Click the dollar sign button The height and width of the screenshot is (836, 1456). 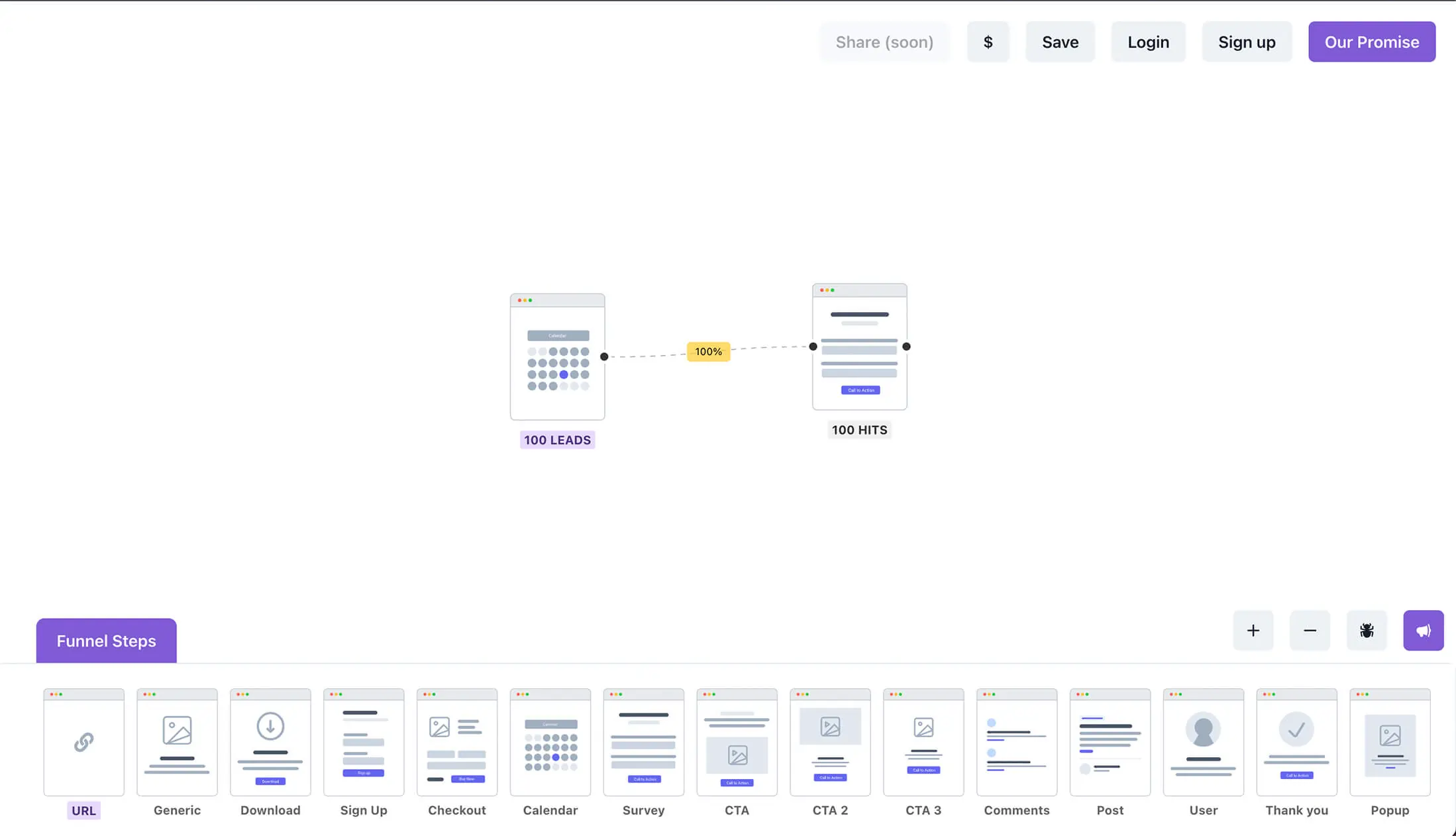pos(988,42)
